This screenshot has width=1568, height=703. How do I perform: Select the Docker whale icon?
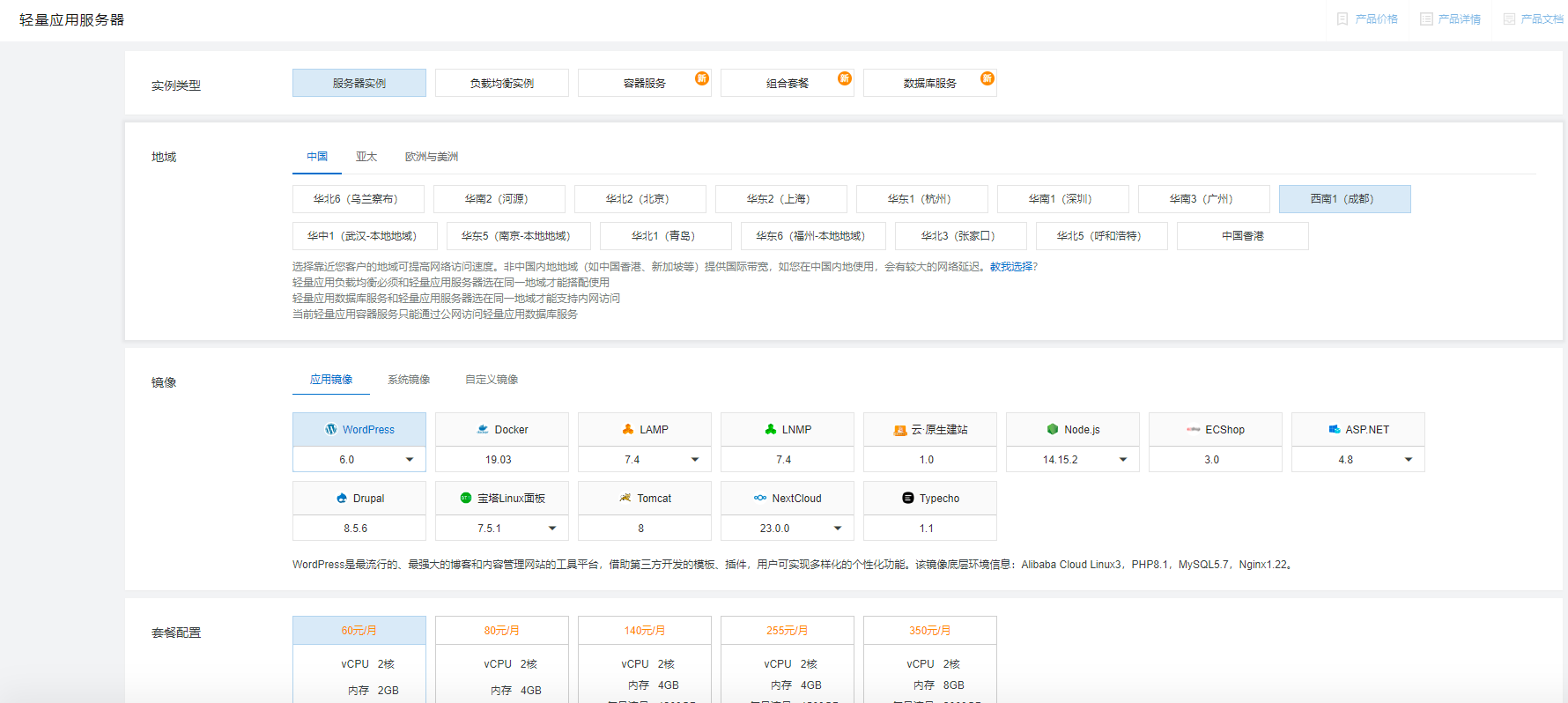coord(483,429)
